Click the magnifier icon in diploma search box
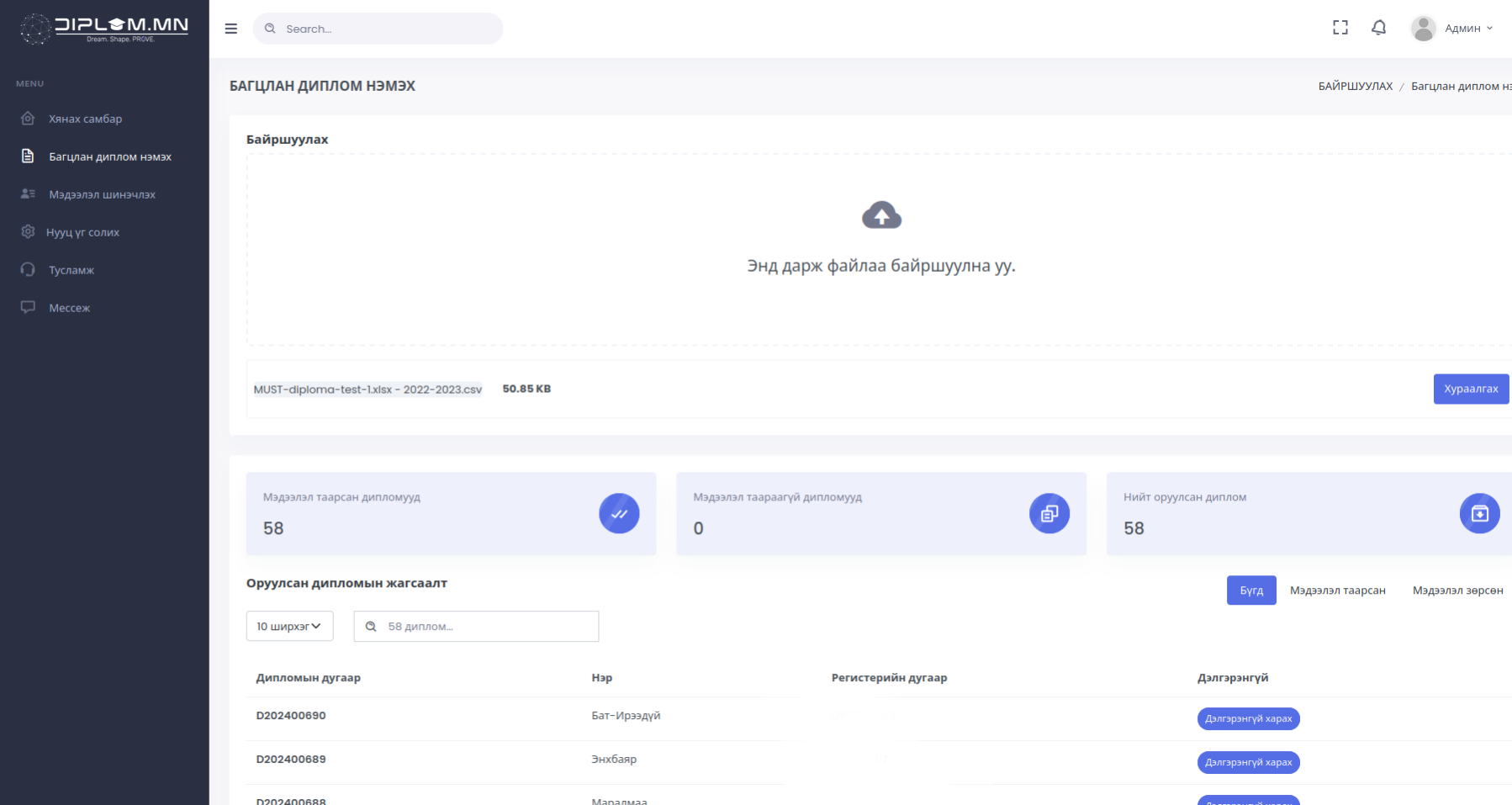The image size is (1512, 805). (x=371, y=627)
